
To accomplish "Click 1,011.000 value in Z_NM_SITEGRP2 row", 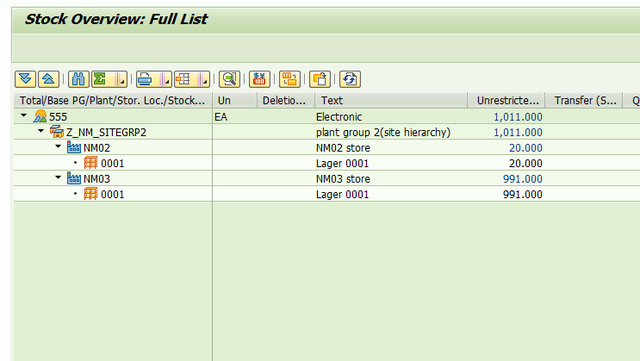I will [x=518, y=132].
